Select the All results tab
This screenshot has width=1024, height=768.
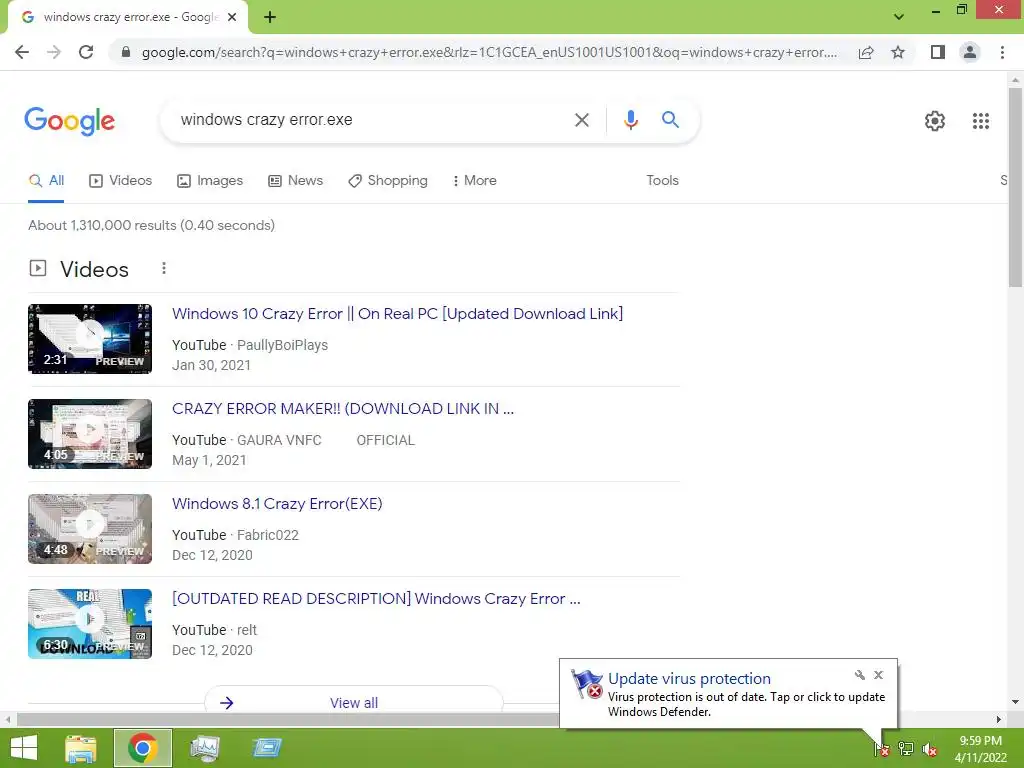coord(46,181)
